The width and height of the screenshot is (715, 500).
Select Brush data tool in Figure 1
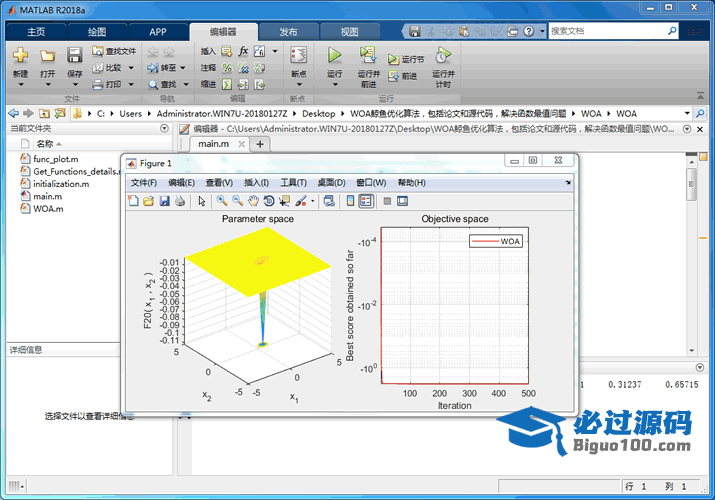click(x=301, y=201)
